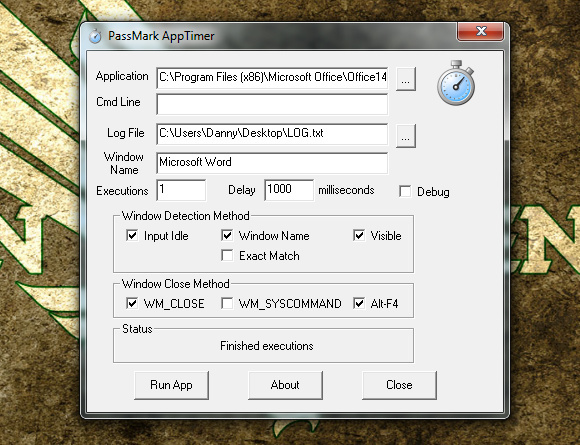Browse for the Log File location
Image resolution: width=580 pixels, height=445 pixels.
[x=406, y=136]
